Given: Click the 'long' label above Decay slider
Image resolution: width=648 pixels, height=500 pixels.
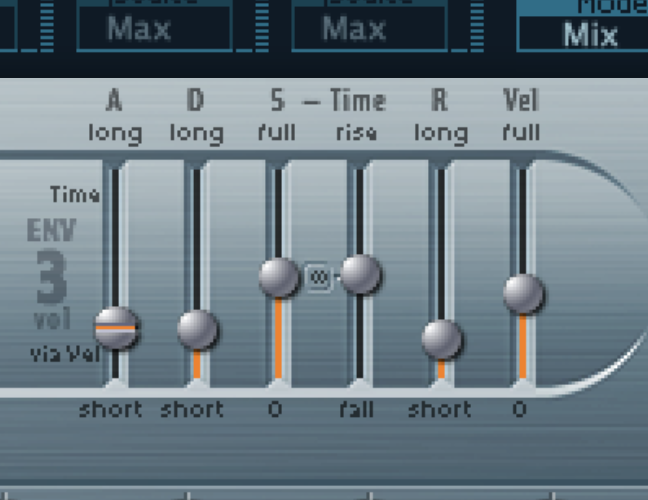Looking at the screenshot, I should pos(196,133).
